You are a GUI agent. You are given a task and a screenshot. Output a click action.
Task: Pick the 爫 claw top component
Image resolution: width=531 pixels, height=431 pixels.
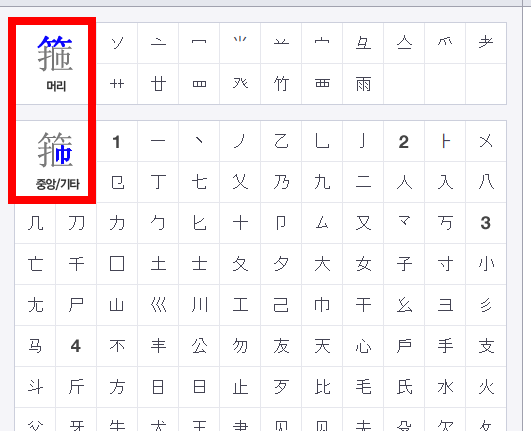(445, 43)
